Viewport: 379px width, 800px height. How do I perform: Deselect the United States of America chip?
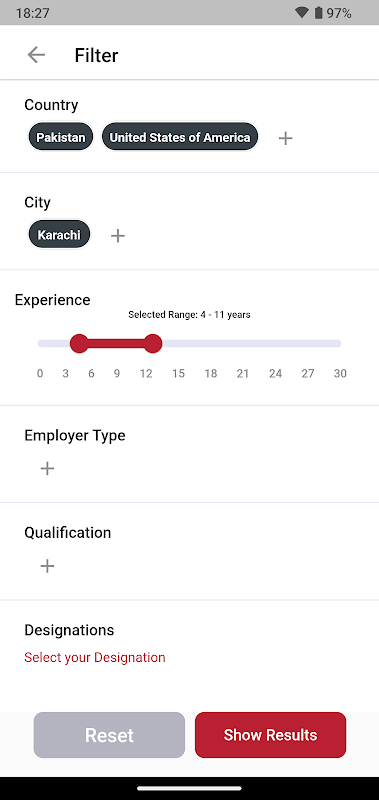(180, 137)
